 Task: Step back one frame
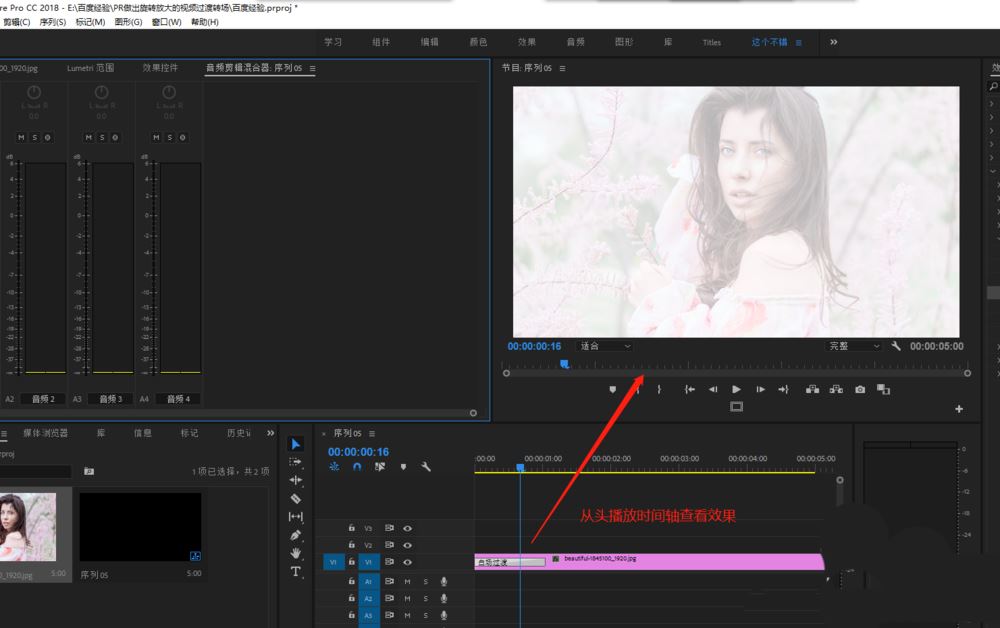click(713, 390)
